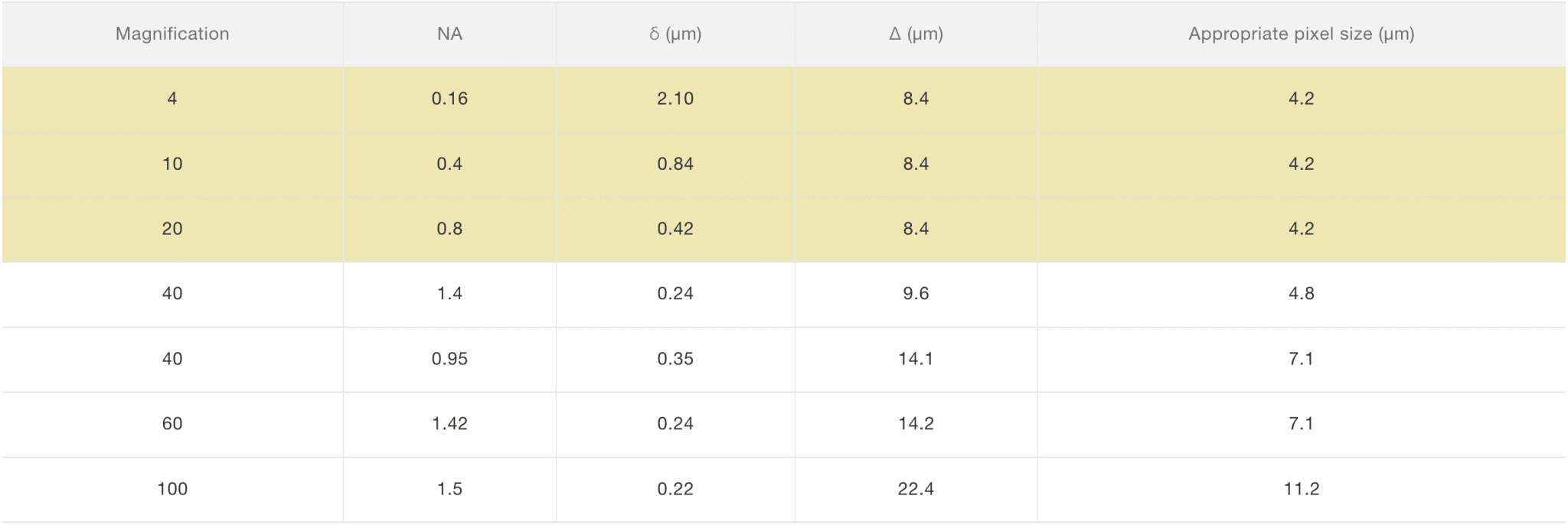The height and width of the screenshot is (525, 1568).
Task: Click NA value 1.4
Action: 449,294
